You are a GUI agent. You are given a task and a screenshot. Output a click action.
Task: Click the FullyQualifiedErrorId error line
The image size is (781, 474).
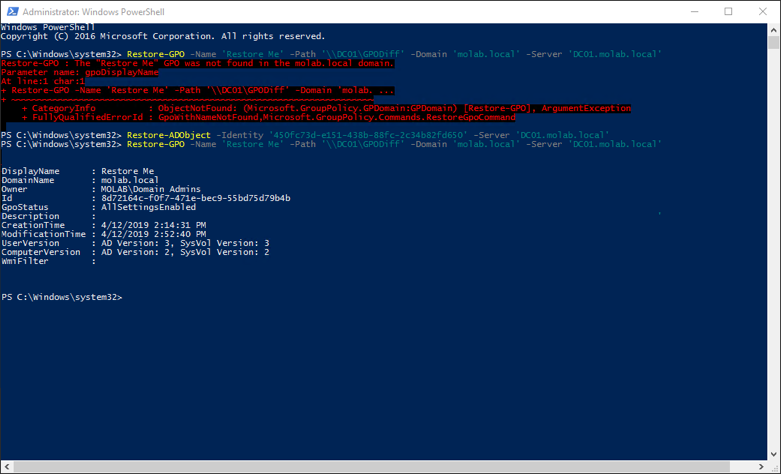tap(268, 117)
